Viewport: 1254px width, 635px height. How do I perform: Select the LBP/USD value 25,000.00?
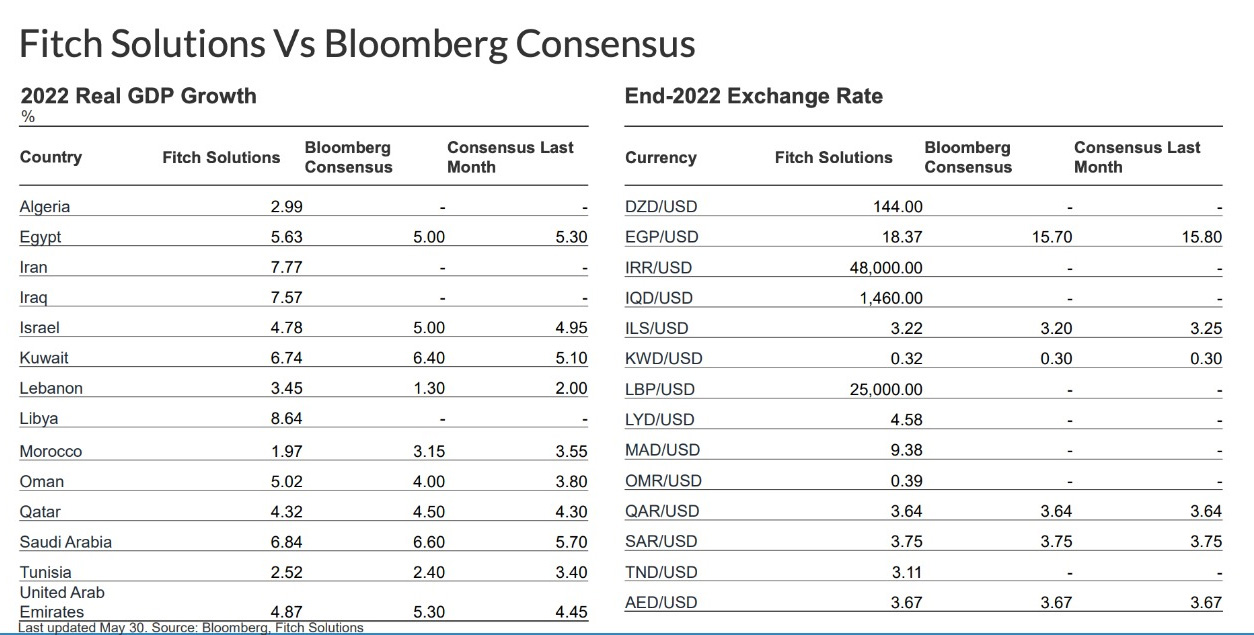point(885,389)
